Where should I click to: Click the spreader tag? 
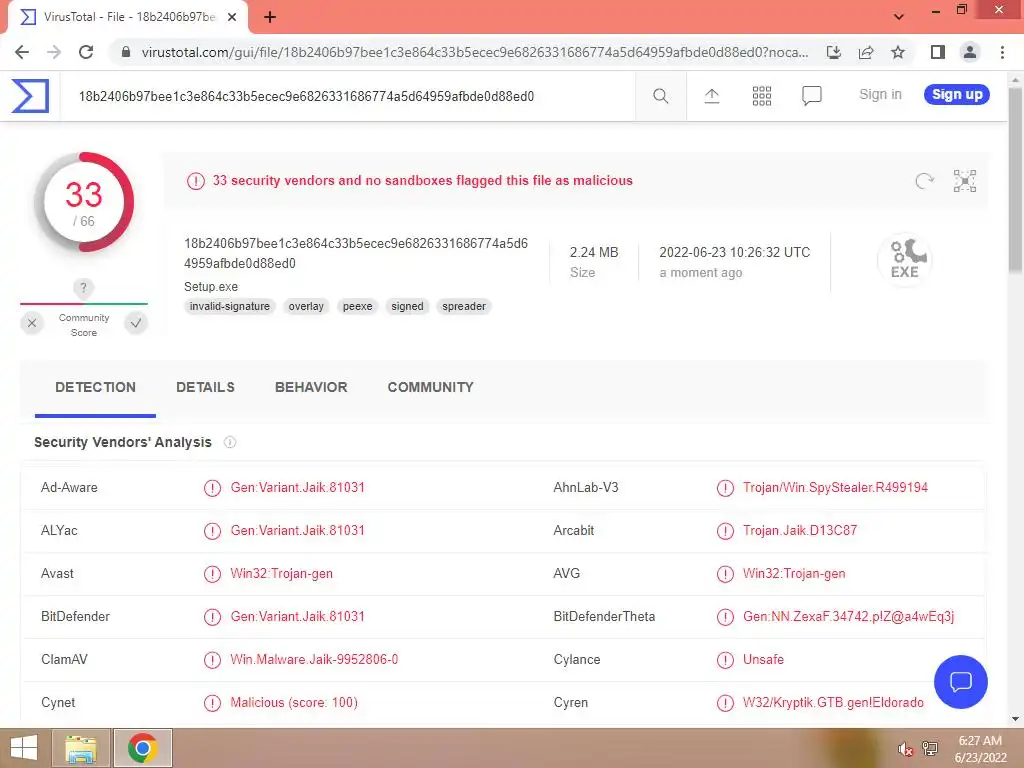tap(464, 306)
